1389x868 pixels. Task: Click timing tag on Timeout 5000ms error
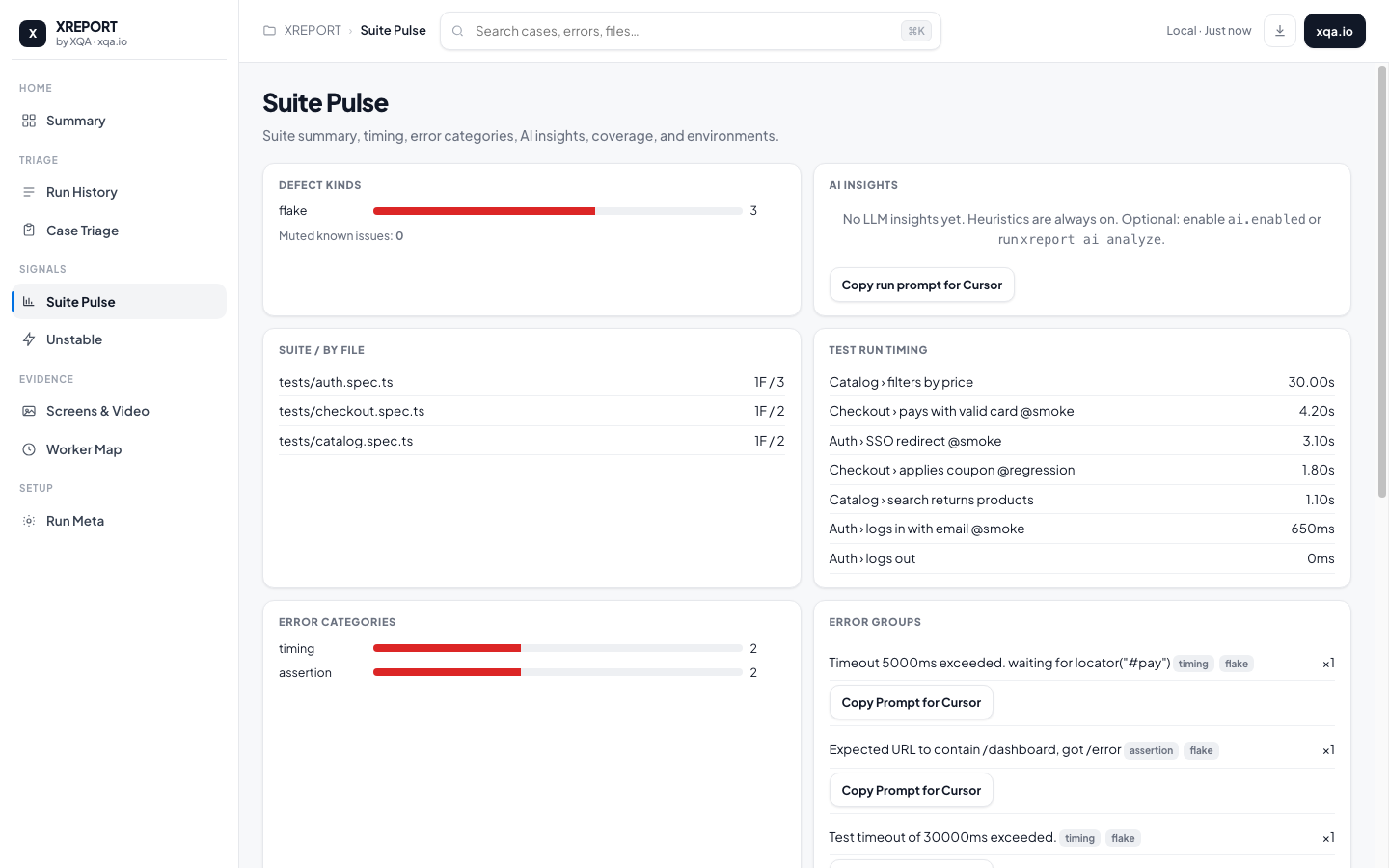click(1193, 664)
